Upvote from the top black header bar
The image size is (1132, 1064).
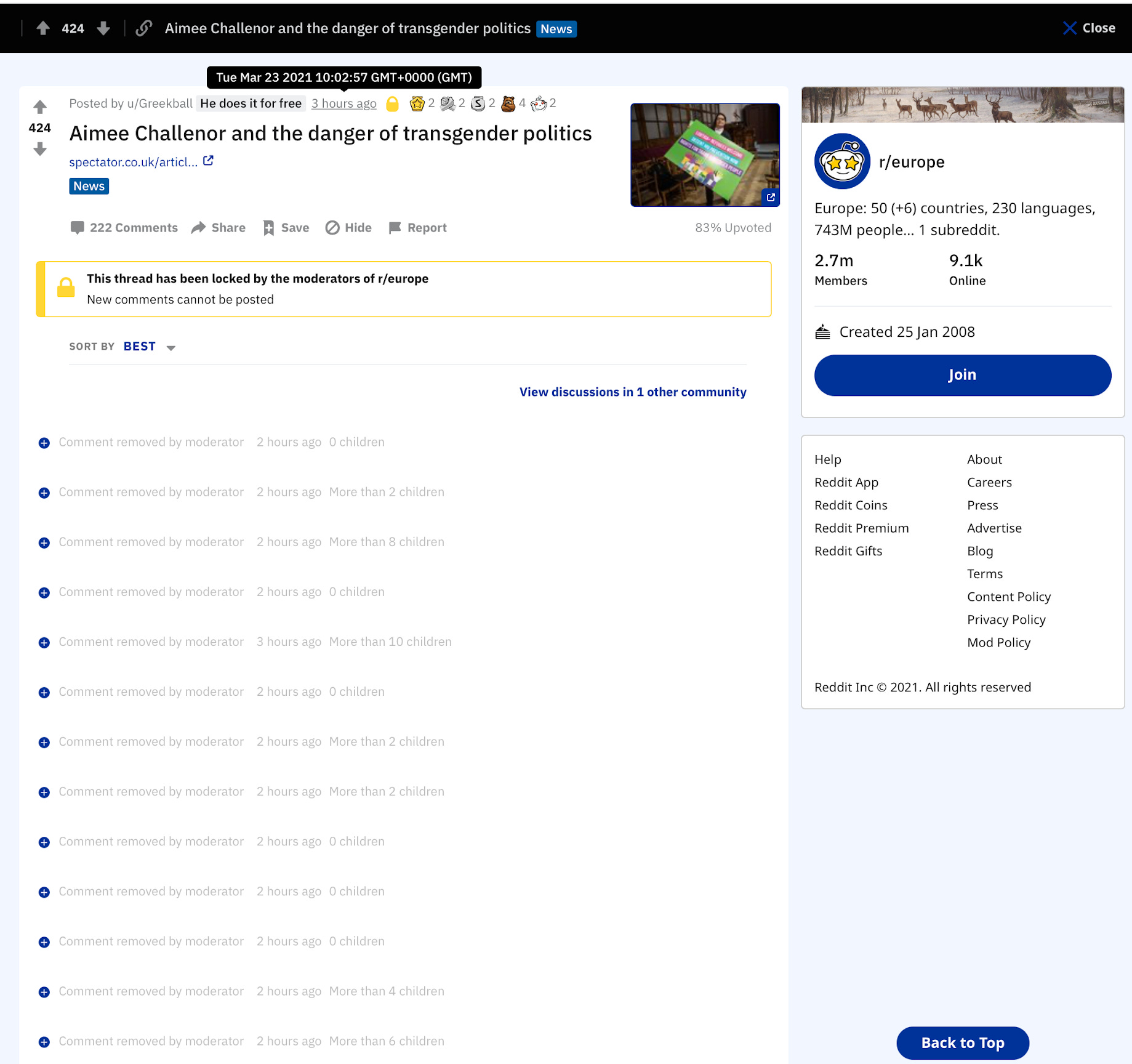coord(42,28)
